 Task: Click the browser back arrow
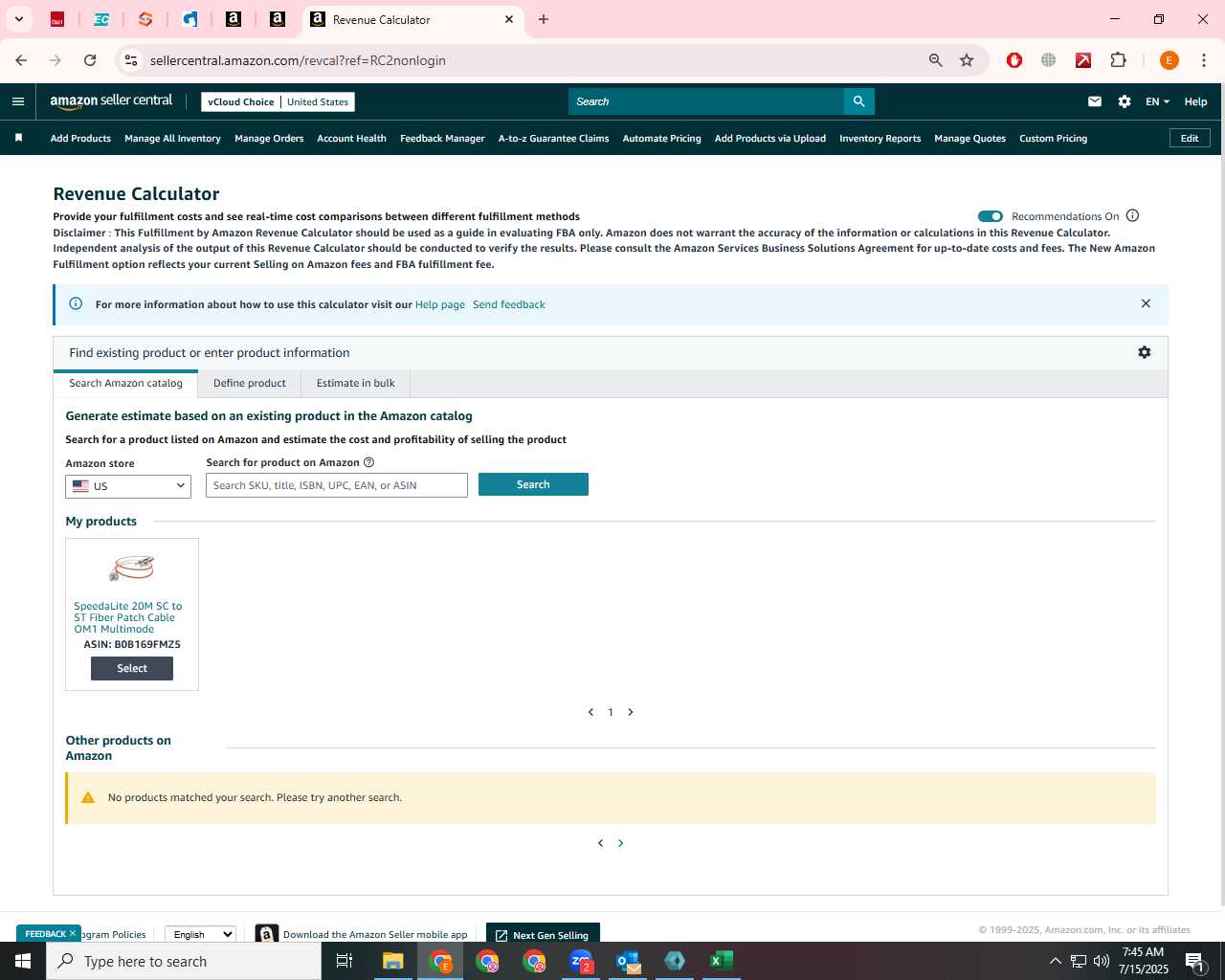(21, 60)
